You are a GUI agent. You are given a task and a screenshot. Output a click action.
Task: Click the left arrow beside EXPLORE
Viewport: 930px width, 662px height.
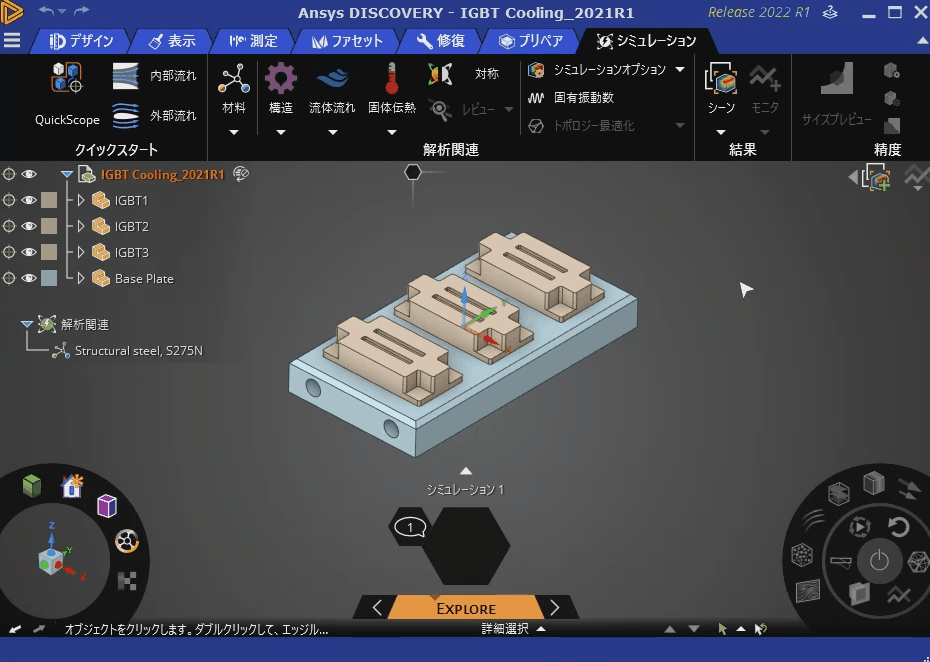pos(377,607)
